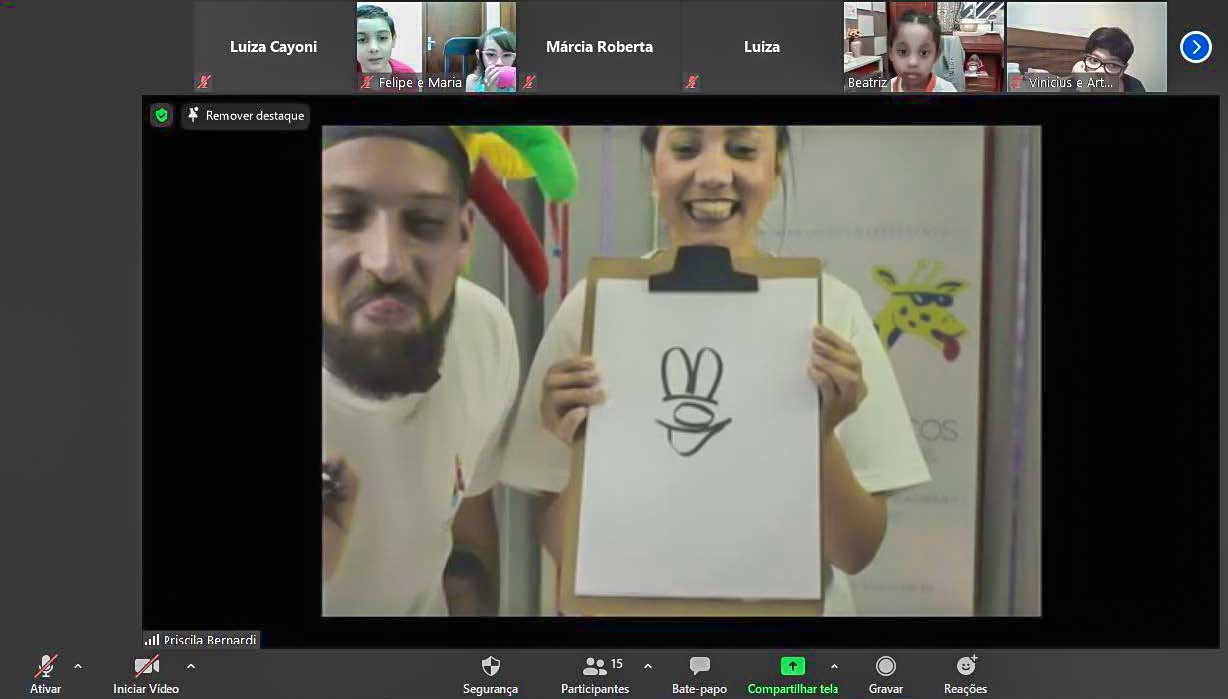Start recording with Gravar
Screen dimensions: 1228x699
point(885,674)
